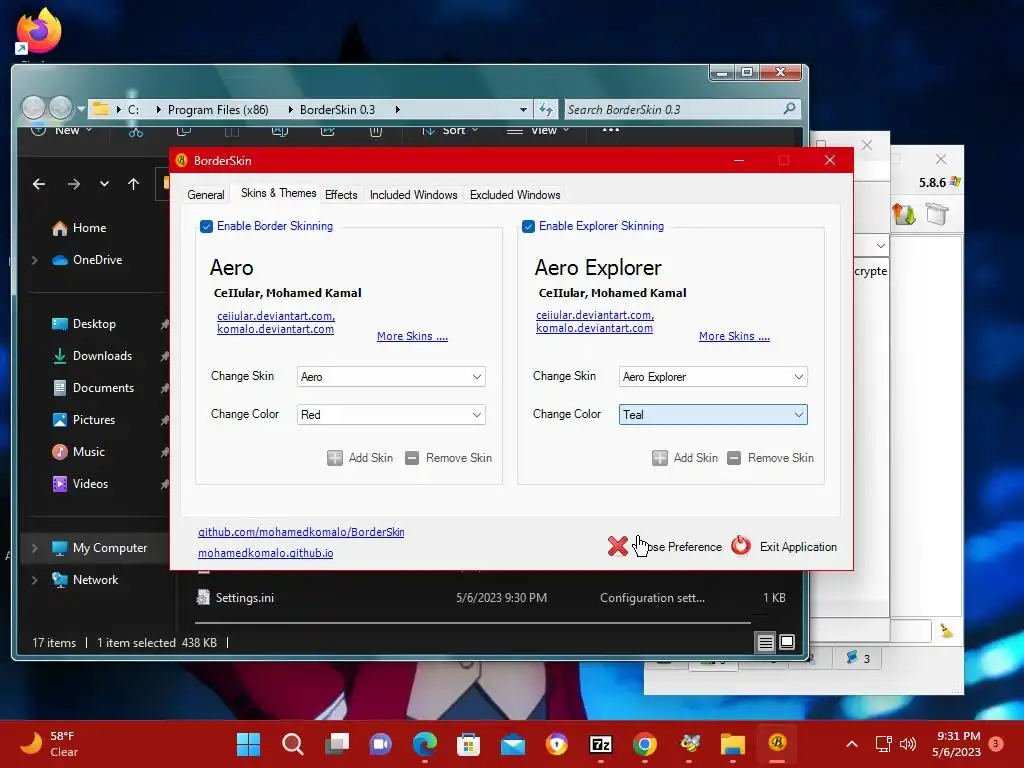1024x768 pixels.
Task: Open taskbar Search
Action: pyautogui.click(x=293, y=744)
